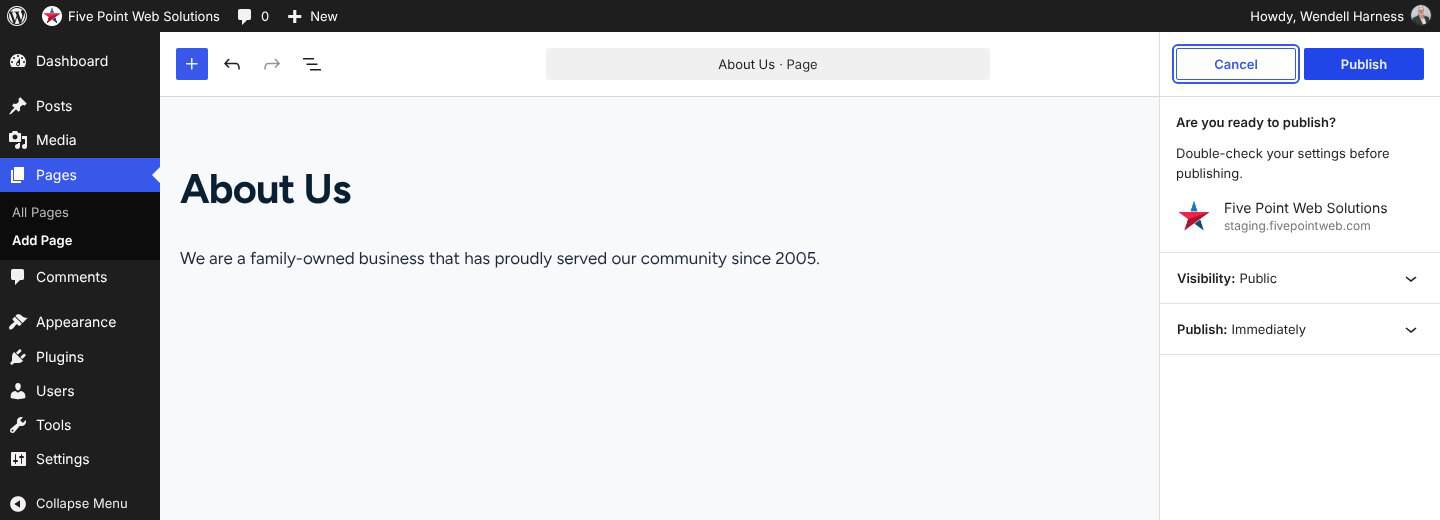1440x520 pixels.
Task: Open the Comments sidebar menu
Action: [x=80, y=277]
